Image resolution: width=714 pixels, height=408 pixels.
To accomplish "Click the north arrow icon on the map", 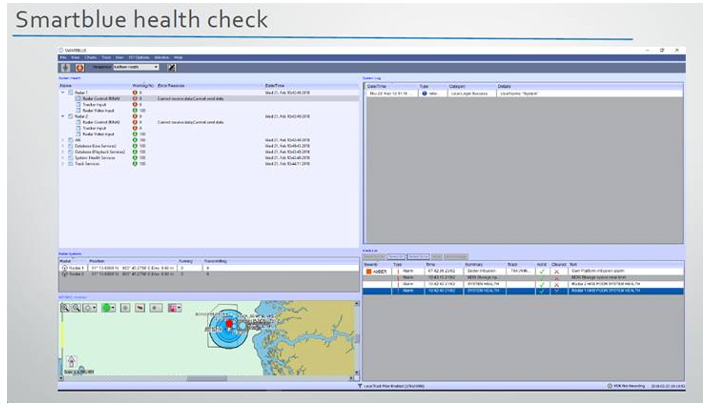I will tap(69, 361).
